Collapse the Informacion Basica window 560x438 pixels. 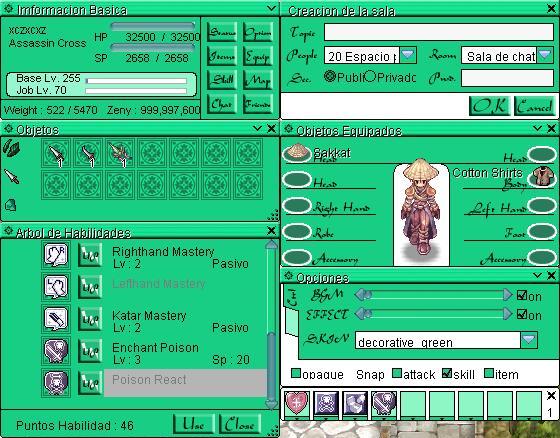271,8
